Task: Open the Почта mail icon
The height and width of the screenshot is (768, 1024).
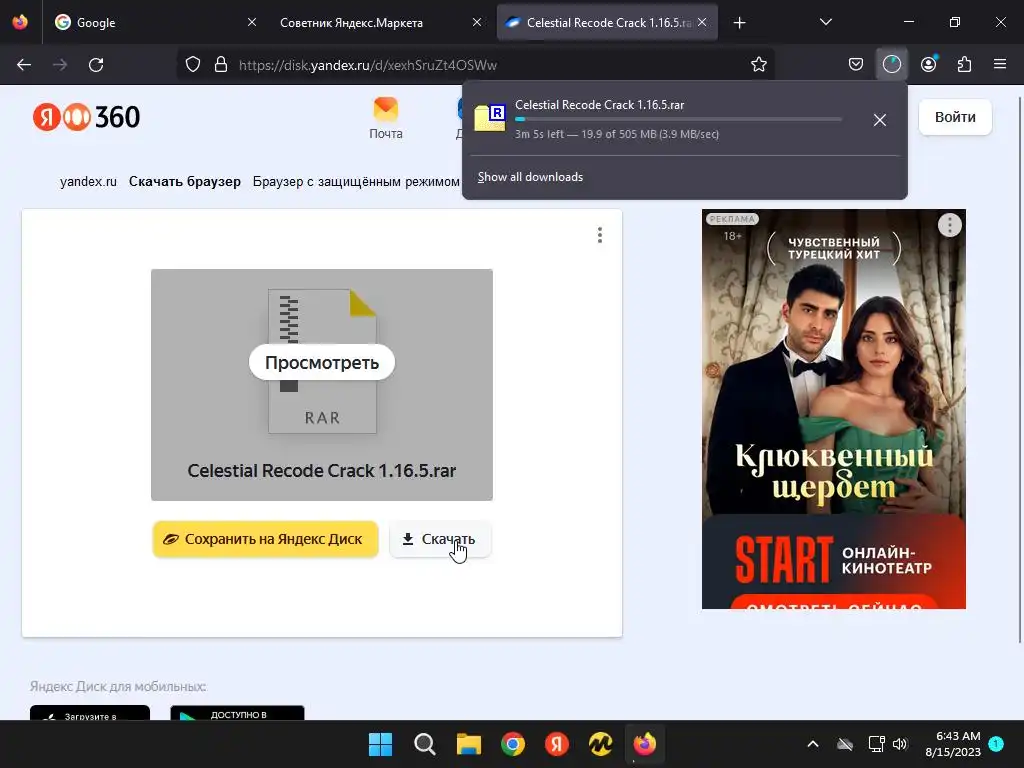Action: (386, 118)
